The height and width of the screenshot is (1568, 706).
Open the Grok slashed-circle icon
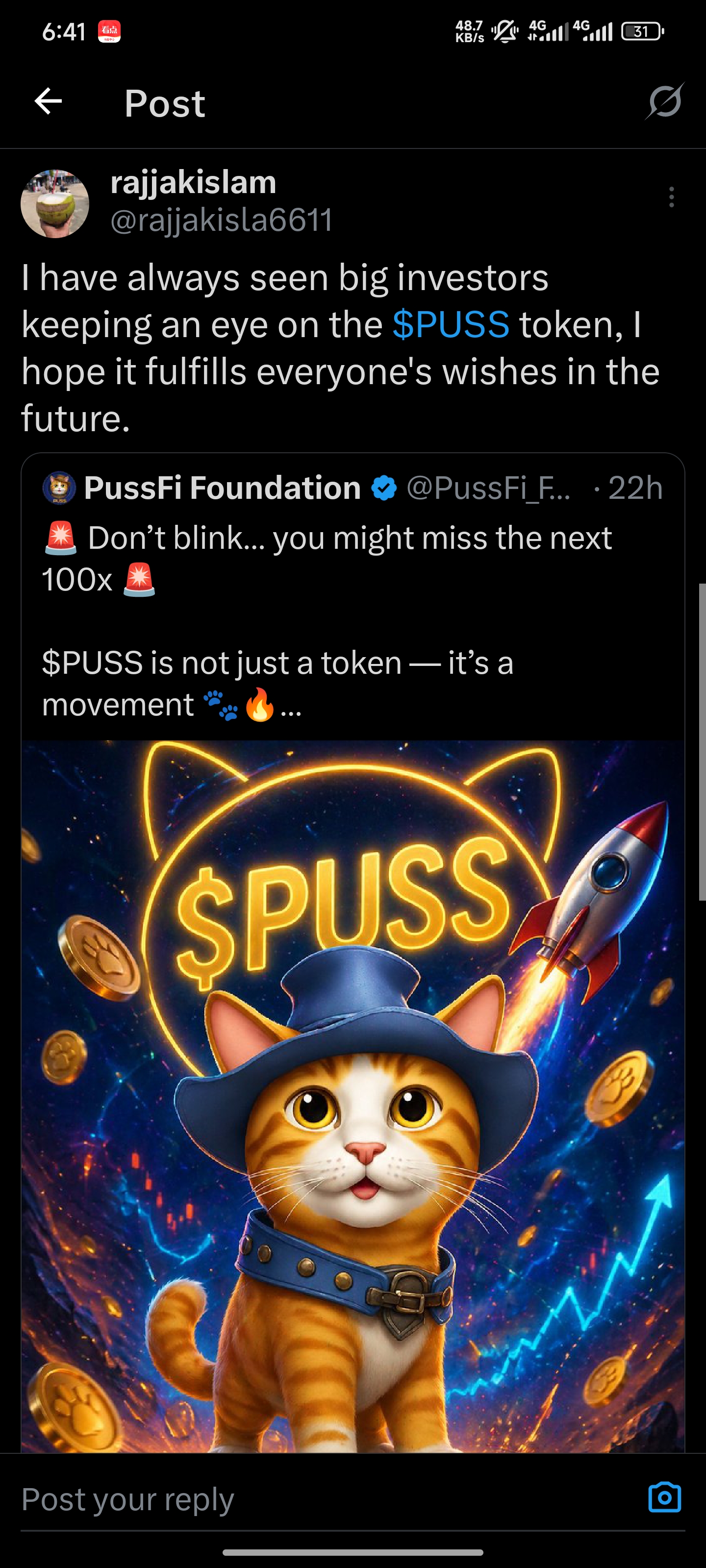(665, 101)
